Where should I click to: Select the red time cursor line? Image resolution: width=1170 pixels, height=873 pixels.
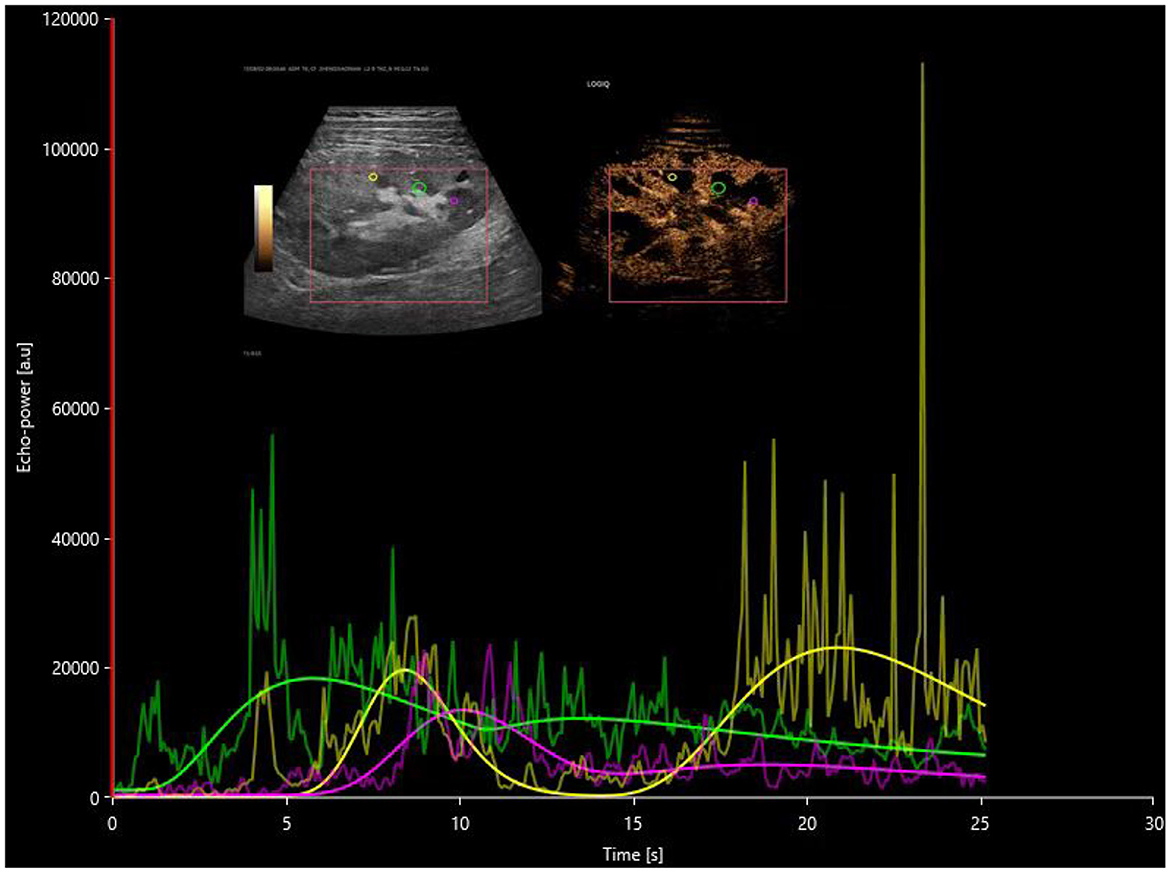point(113,408)
